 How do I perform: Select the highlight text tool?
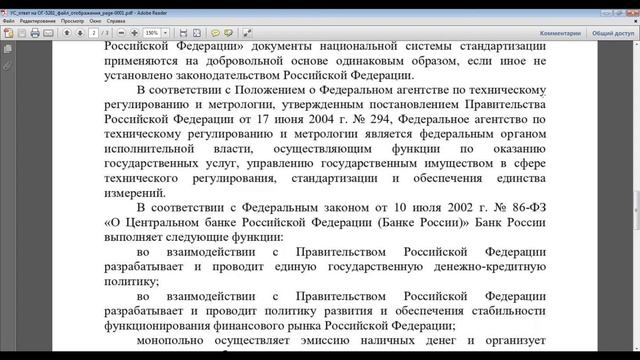pyautogui.click(x=228, y=33)
